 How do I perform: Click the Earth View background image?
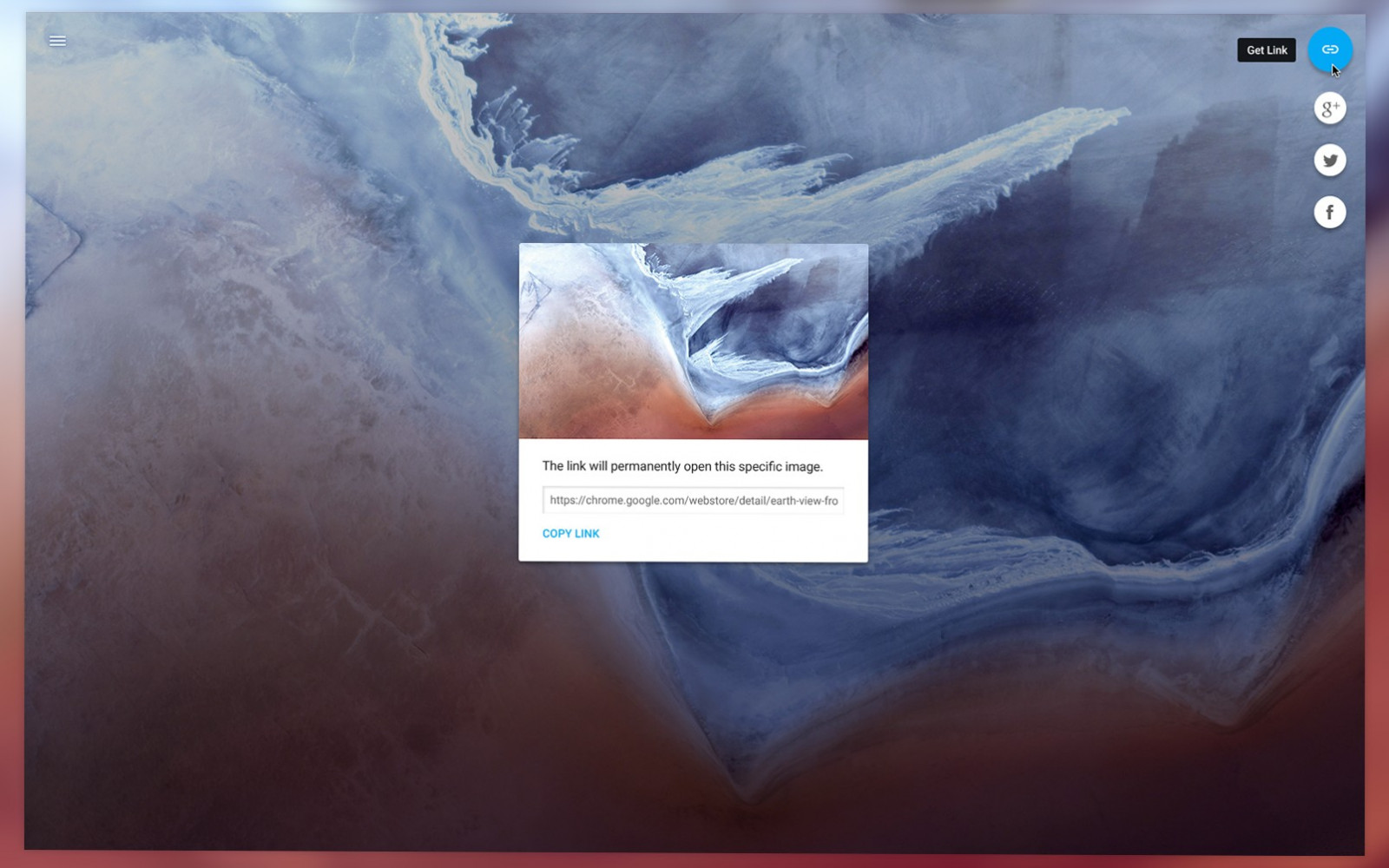pyautogui.click(x=260, y=694)
